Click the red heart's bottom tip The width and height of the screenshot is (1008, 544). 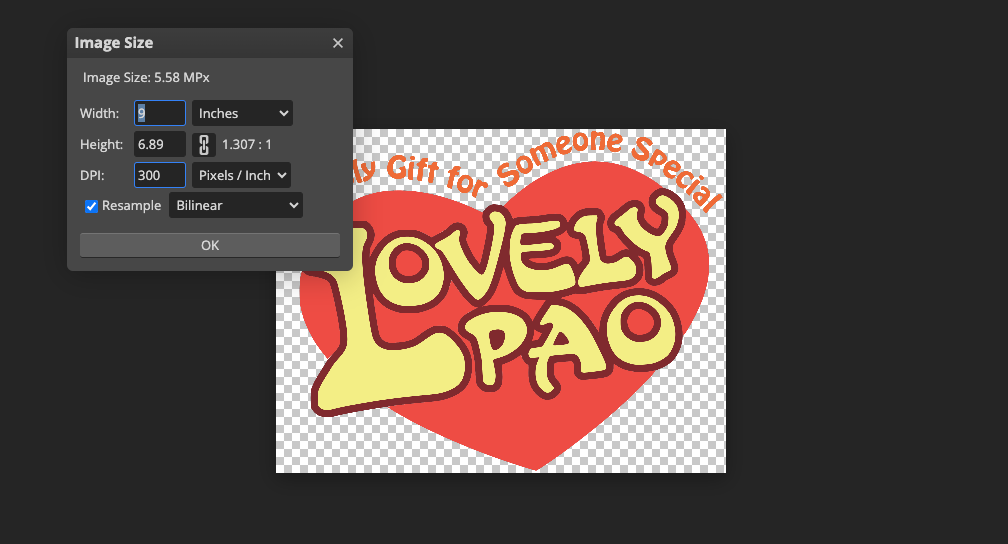(537, 460)
